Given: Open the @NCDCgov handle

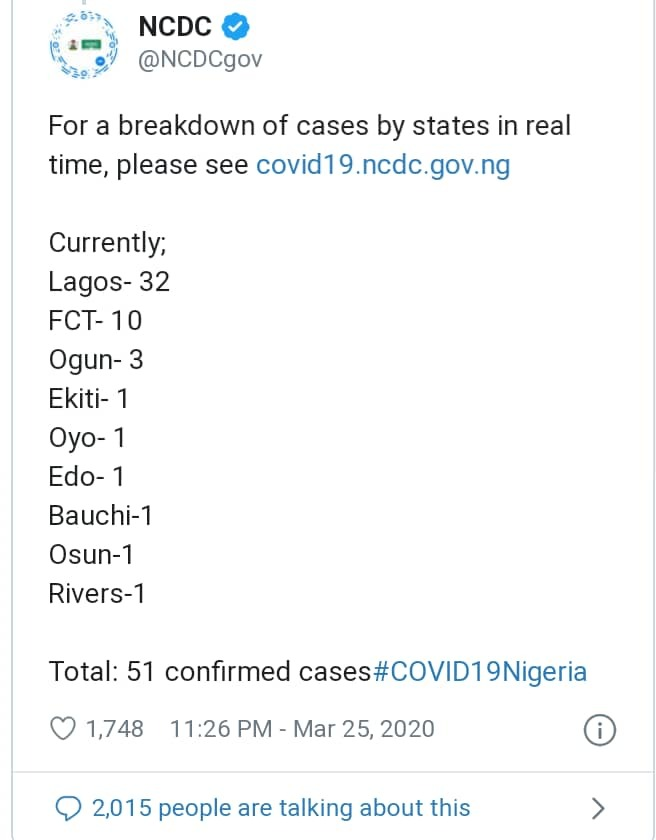Looking at the screenshot, I should coord(200,59).
